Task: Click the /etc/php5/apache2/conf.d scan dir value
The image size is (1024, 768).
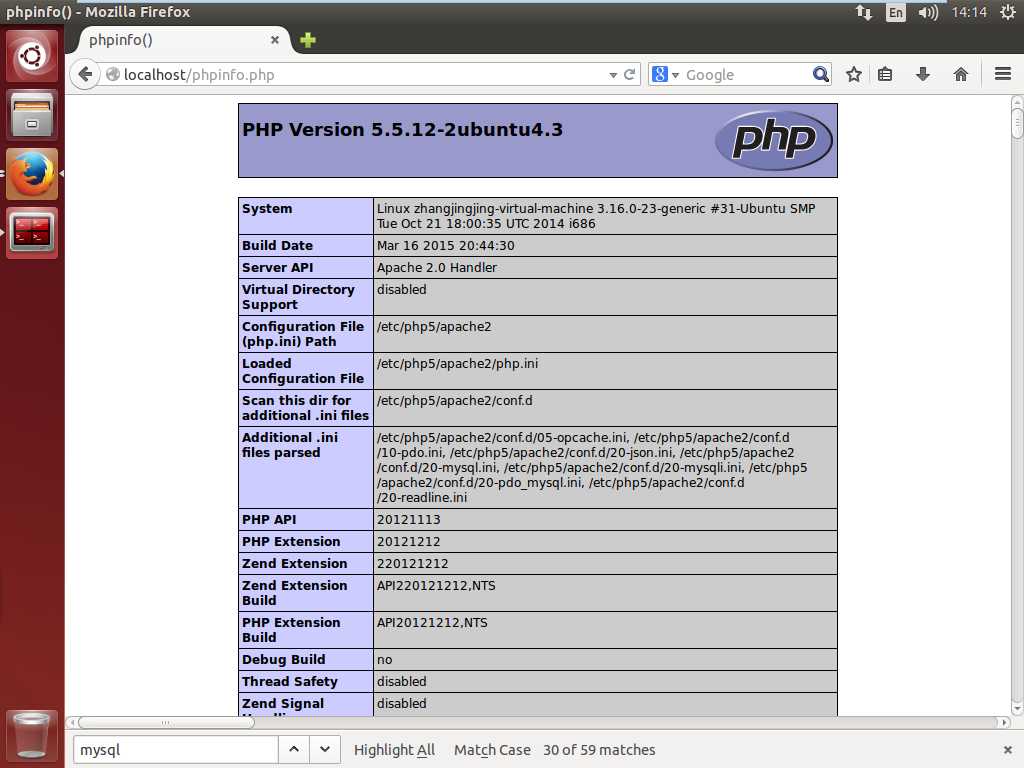Action: click(455, 400)
